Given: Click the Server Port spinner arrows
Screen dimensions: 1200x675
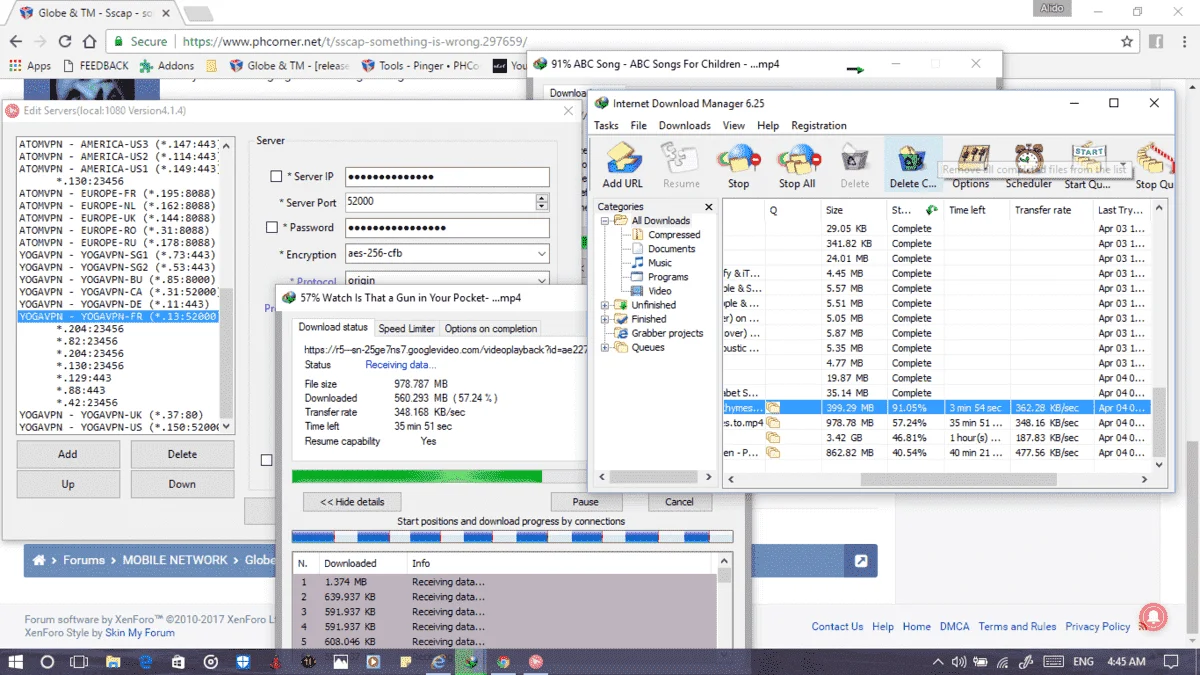Looking at the screenshot, I should pos(542,202).
